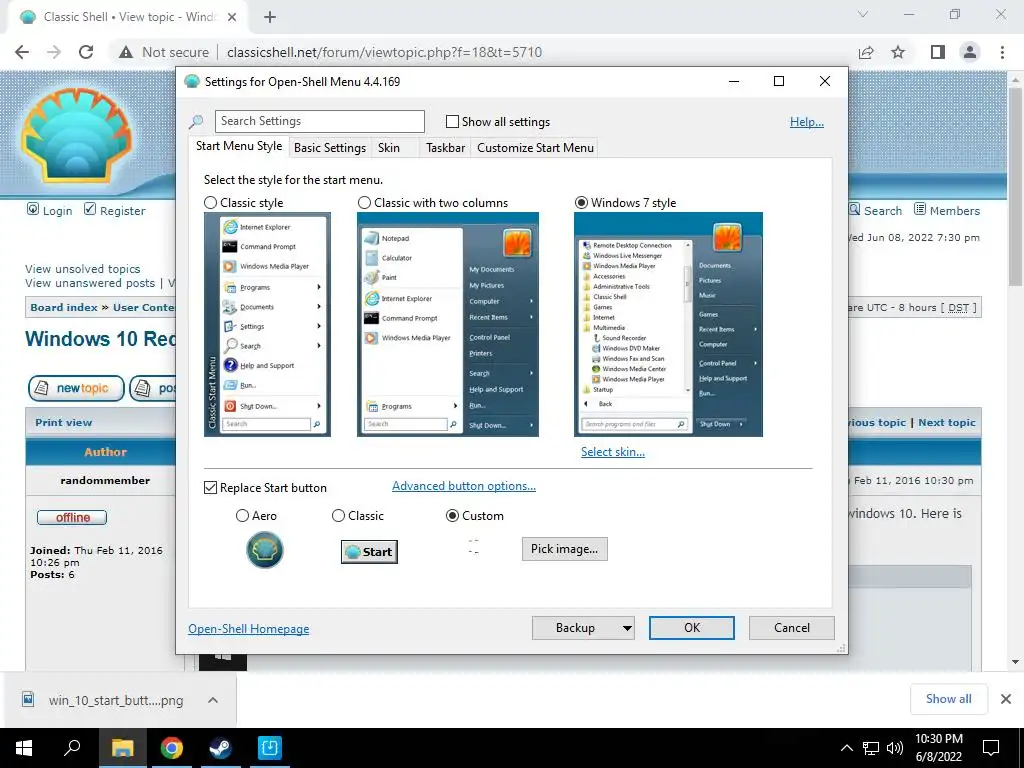Open Customize Start Menu tab
Screen dimensions: 1024x768
point(536,148)
